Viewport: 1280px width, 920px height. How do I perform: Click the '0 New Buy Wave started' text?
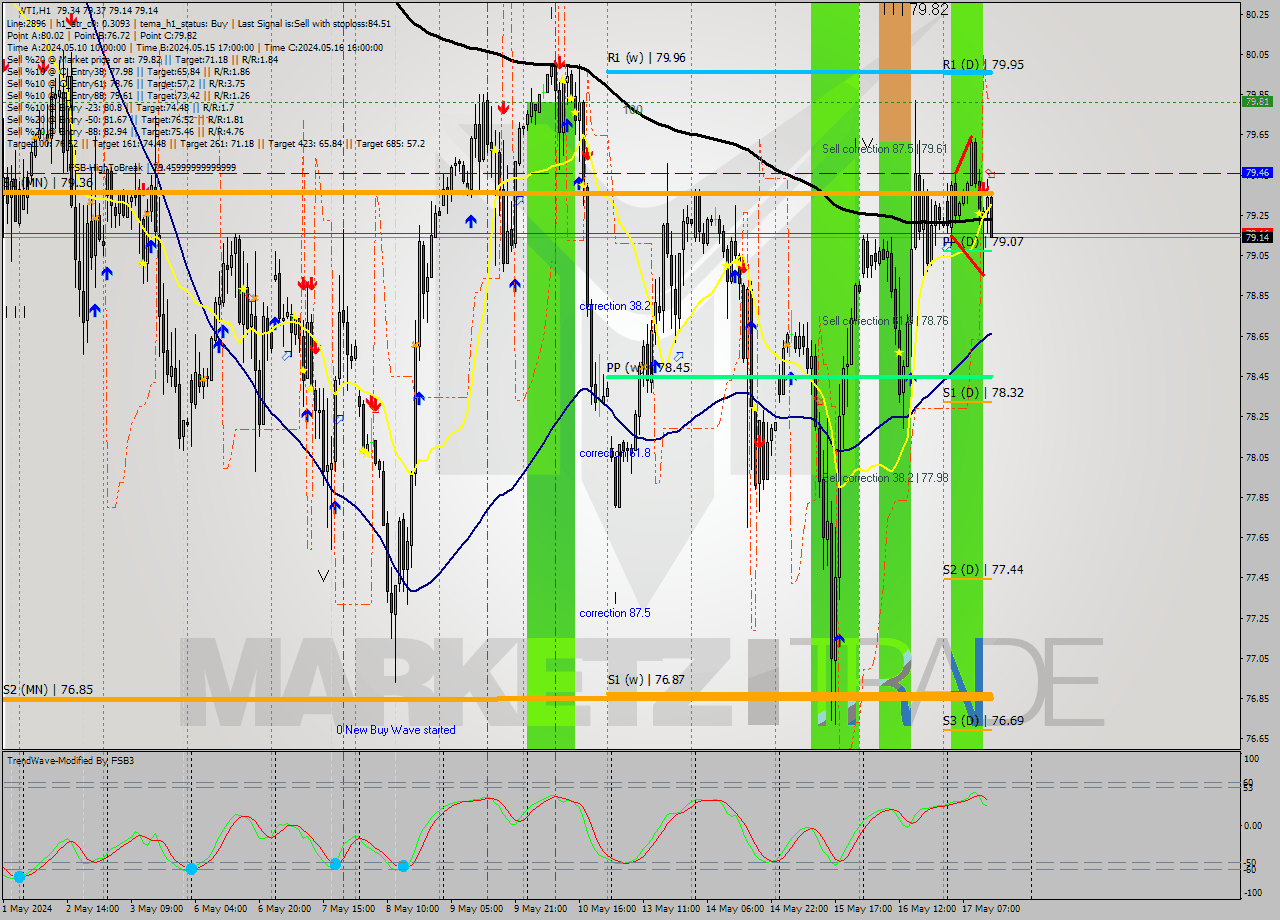(396, 730)
